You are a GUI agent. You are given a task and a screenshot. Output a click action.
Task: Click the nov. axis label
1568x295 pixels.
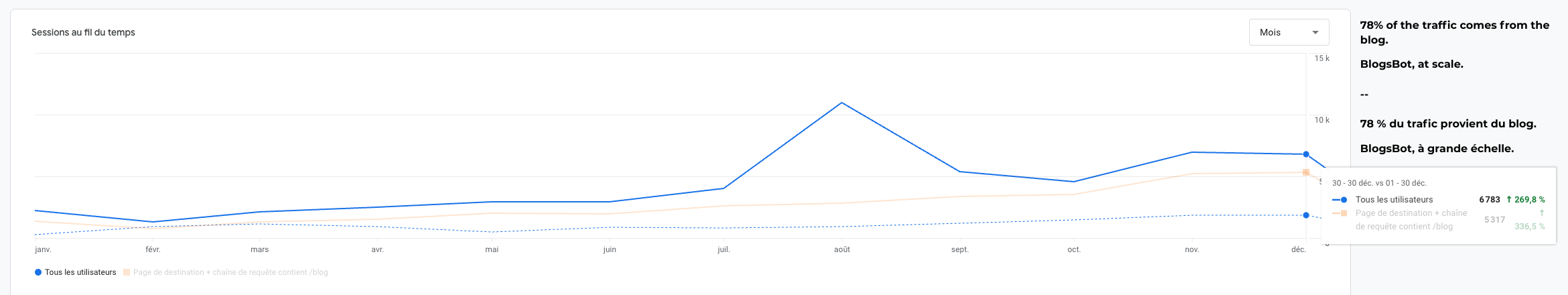(x=1192, y=249)
